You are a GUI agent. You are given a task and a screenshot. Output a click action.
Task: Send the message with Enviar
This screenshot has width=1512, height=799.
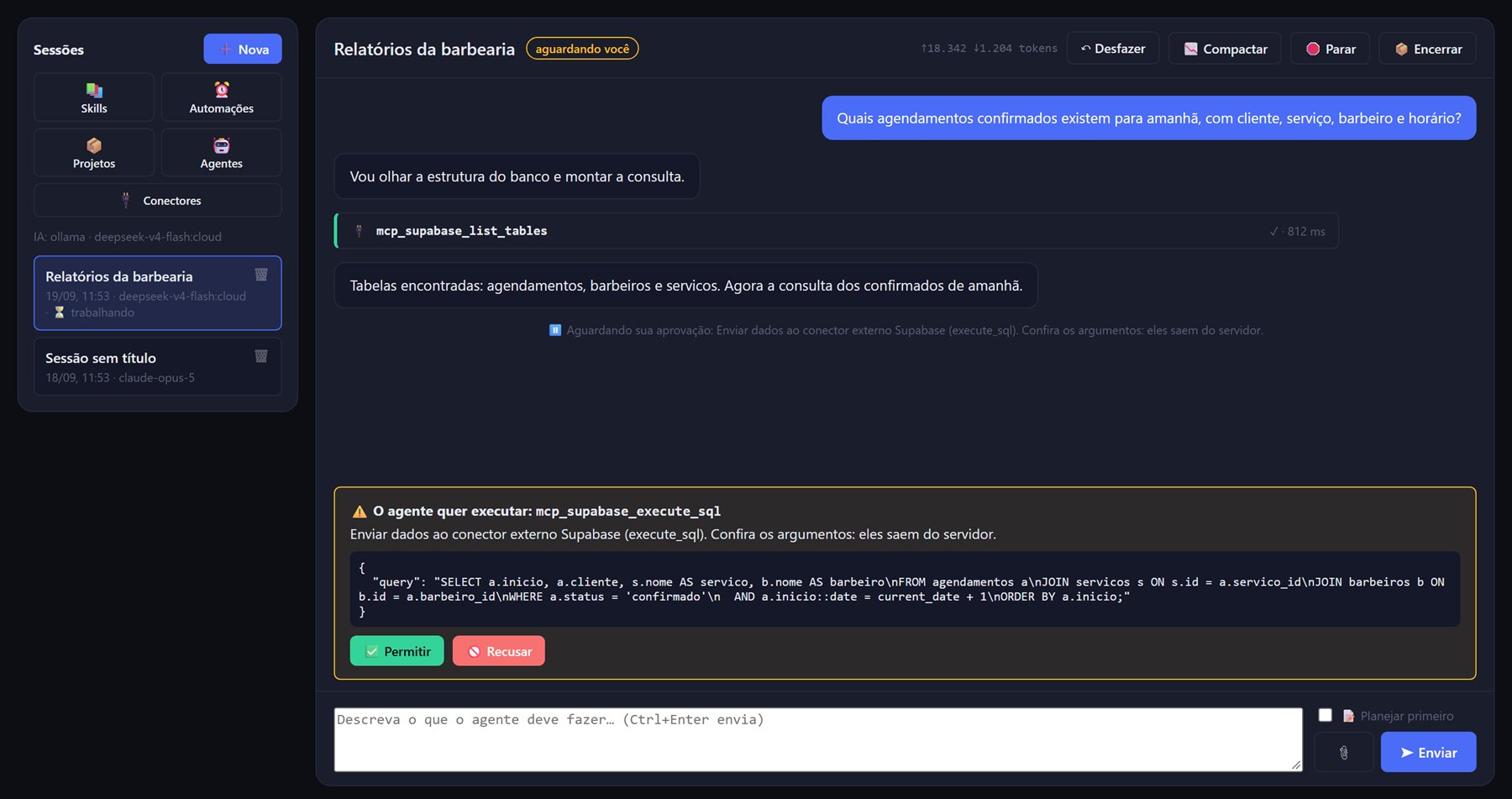coord(1429,752)
